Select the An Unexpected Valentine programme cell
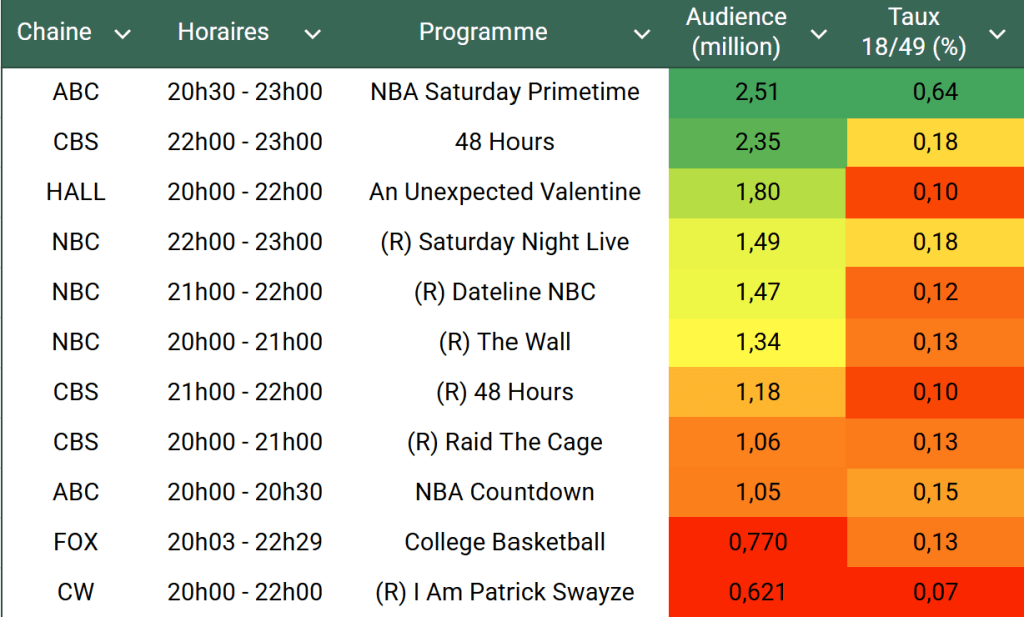The image size is (1024, 617). coord(505,192)
